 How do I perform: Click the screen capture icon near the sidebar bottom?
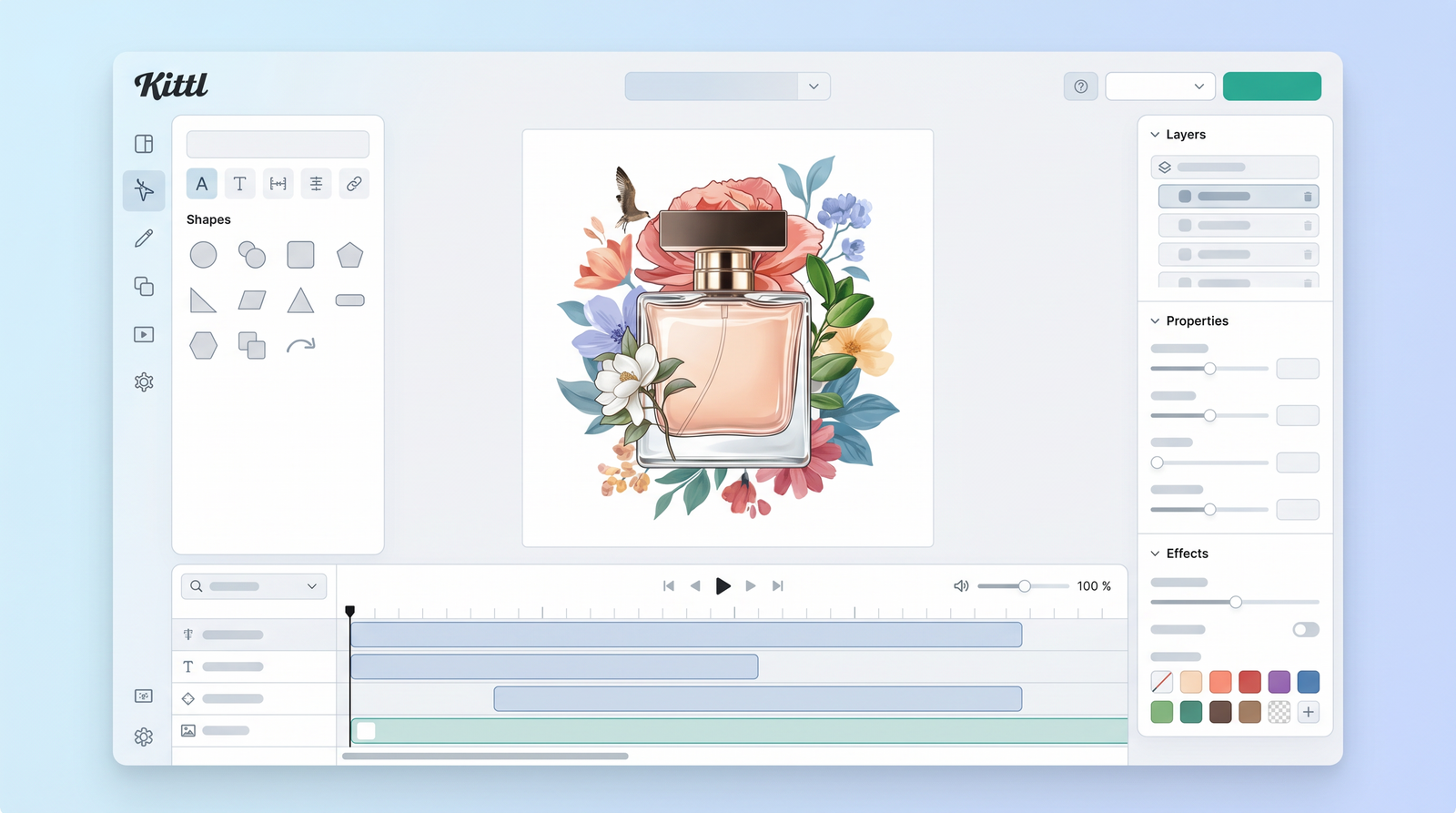pos(144,696)
